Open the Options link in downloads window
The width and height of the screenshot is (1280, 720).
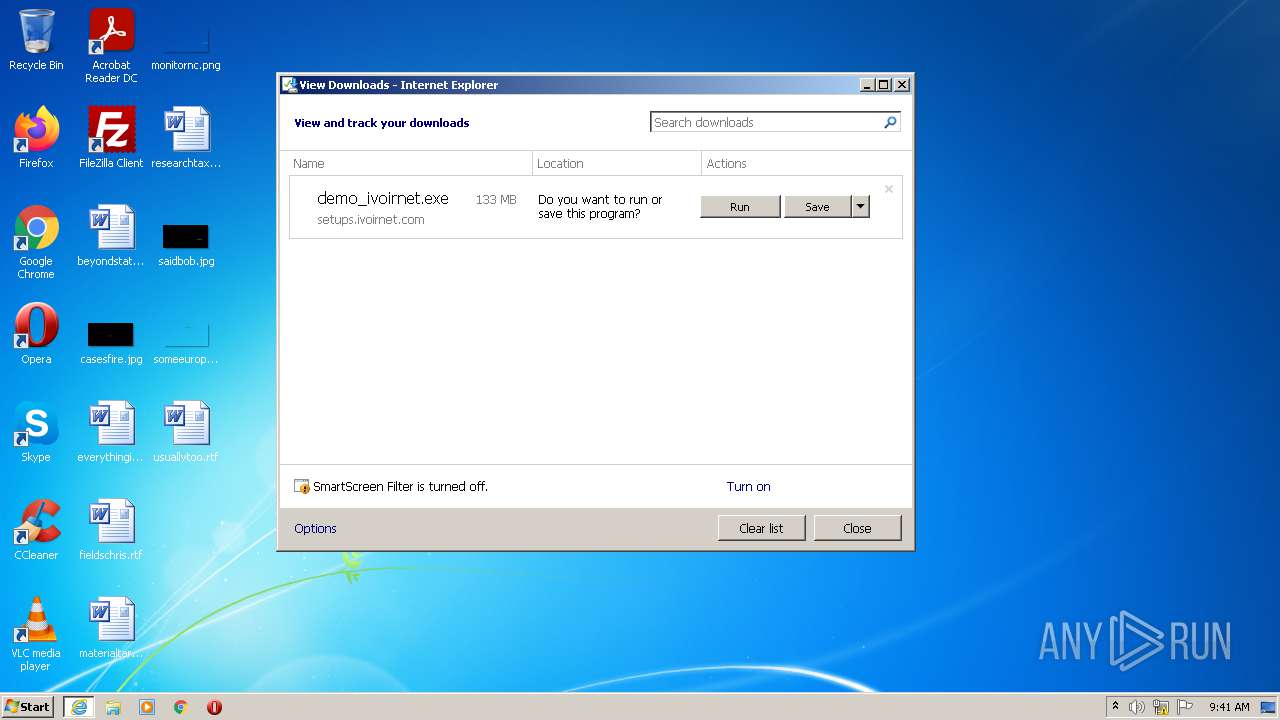pyautogui.click(x=315, y=529)
